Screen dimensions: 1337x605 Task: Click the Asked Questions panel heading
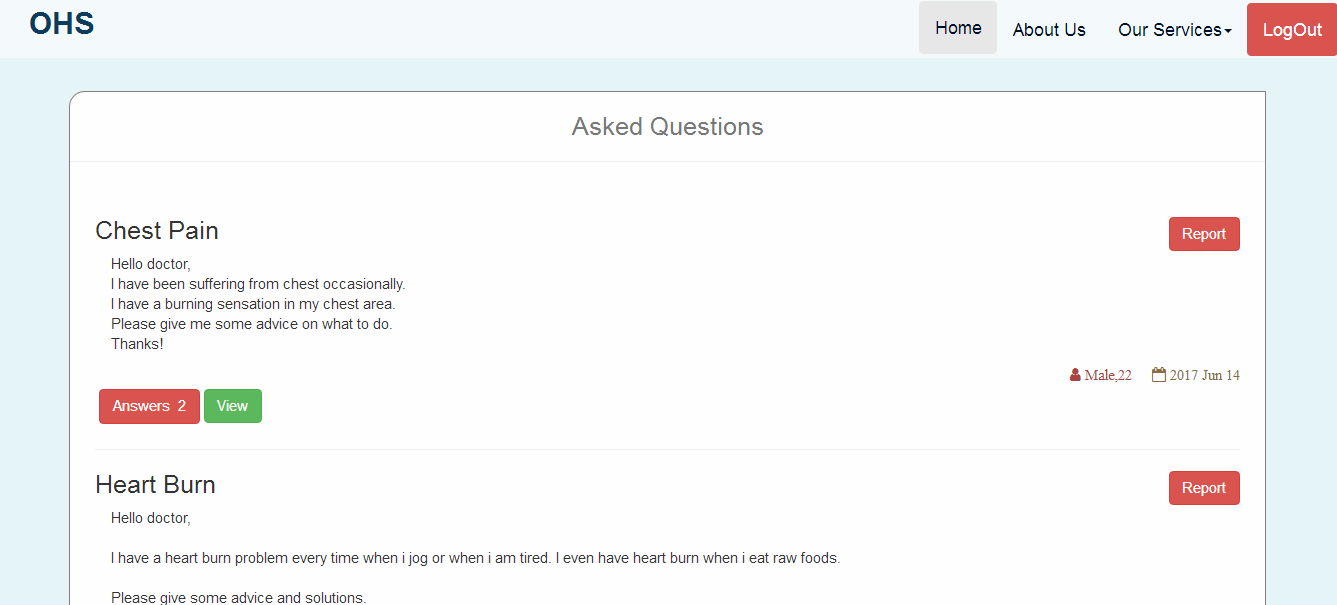pos(667,127)
